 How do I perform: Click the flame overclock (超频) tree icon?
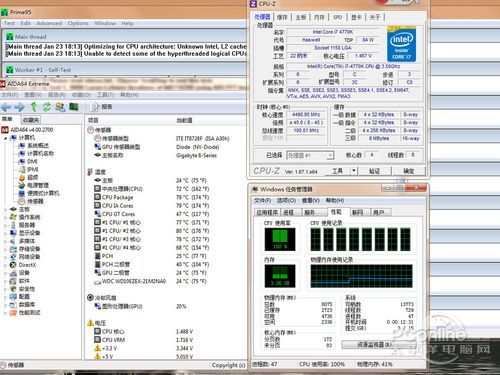(x=22, y=177)
